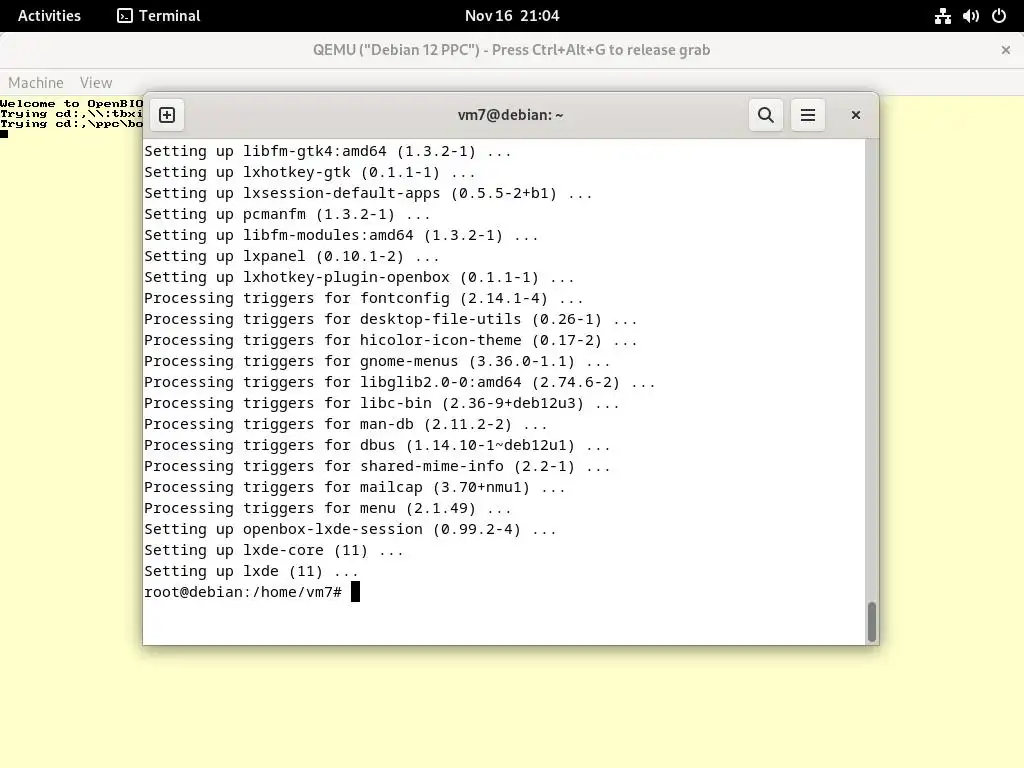This screenshot has height=768, width=1024.
Task: Click 'Processing triggers for dbus' line
Action: pyautogui.click(x=377, y=446)
